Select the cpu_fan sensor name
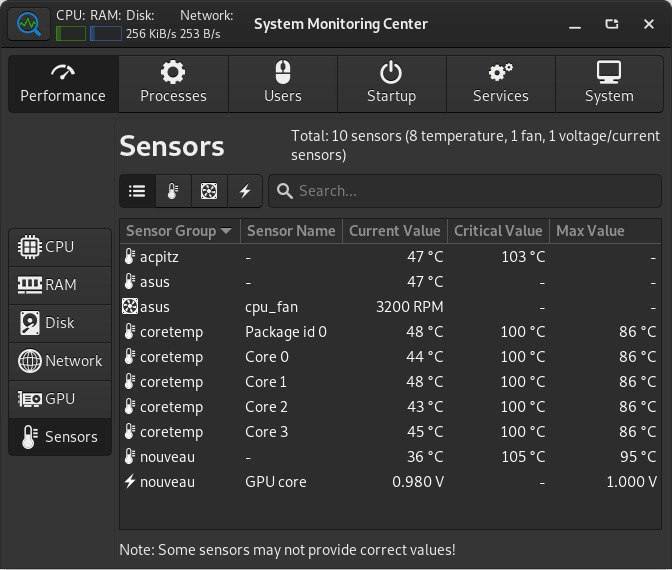The image size is (672, 570). 271,307
